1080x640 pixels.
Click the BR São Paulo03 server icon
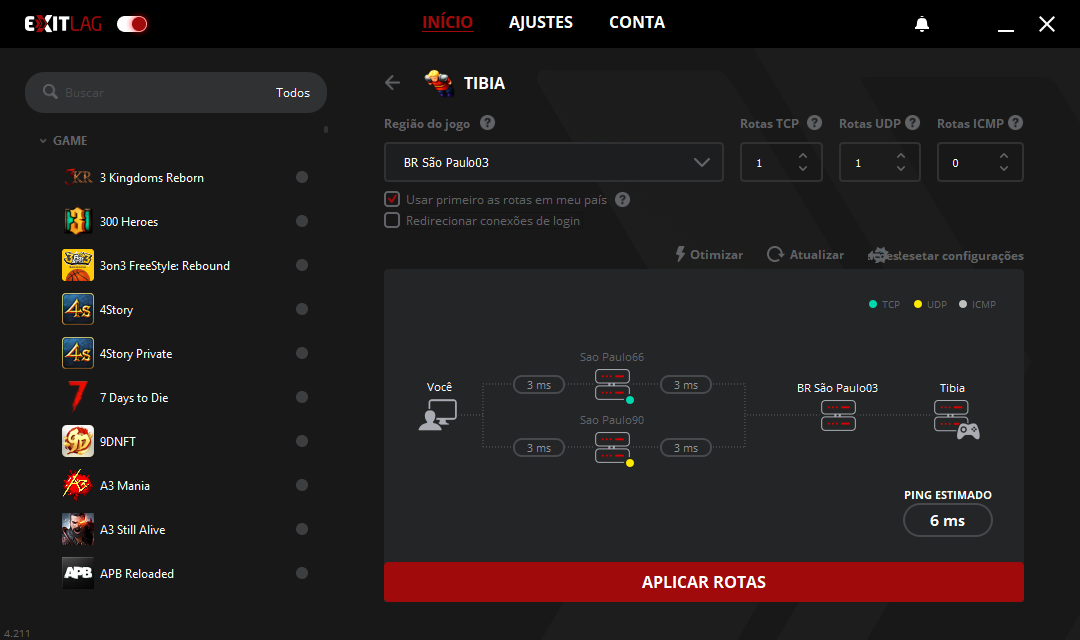(x=838, y=415)
